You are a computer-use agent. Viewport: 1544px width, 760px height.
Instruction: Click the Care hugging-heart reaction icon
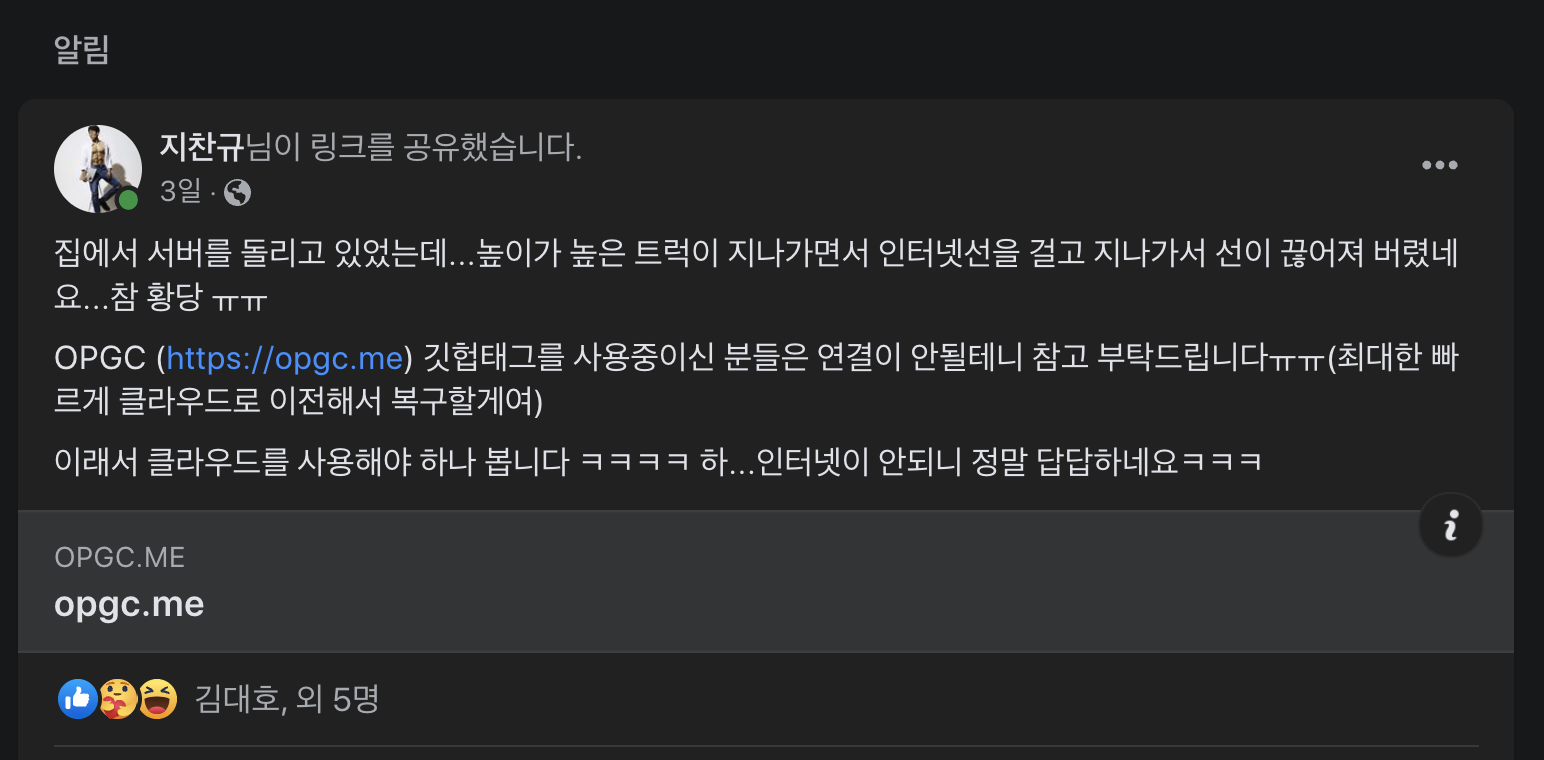(117, 698)
